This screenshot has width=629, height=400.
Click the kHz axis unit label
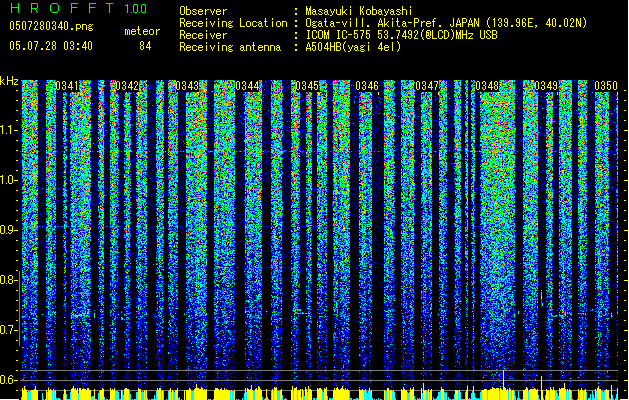9,81
